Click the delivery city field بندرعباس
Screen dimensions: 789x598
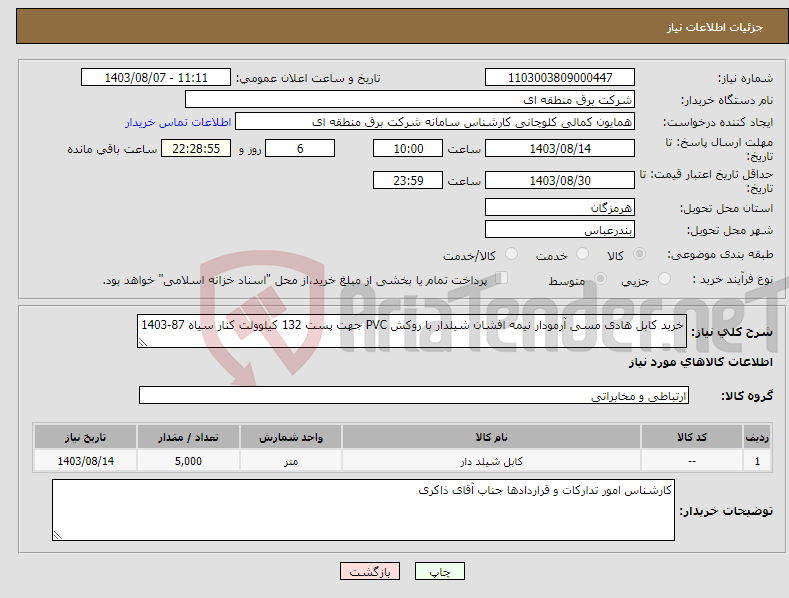[560, 230]
